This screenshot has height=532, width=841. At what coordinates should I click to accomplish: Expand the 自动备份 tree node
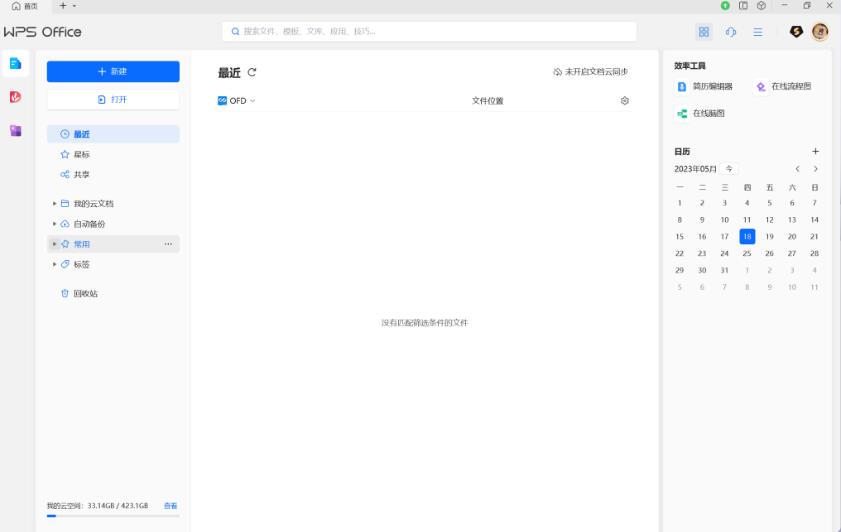(x=55, y=224)
